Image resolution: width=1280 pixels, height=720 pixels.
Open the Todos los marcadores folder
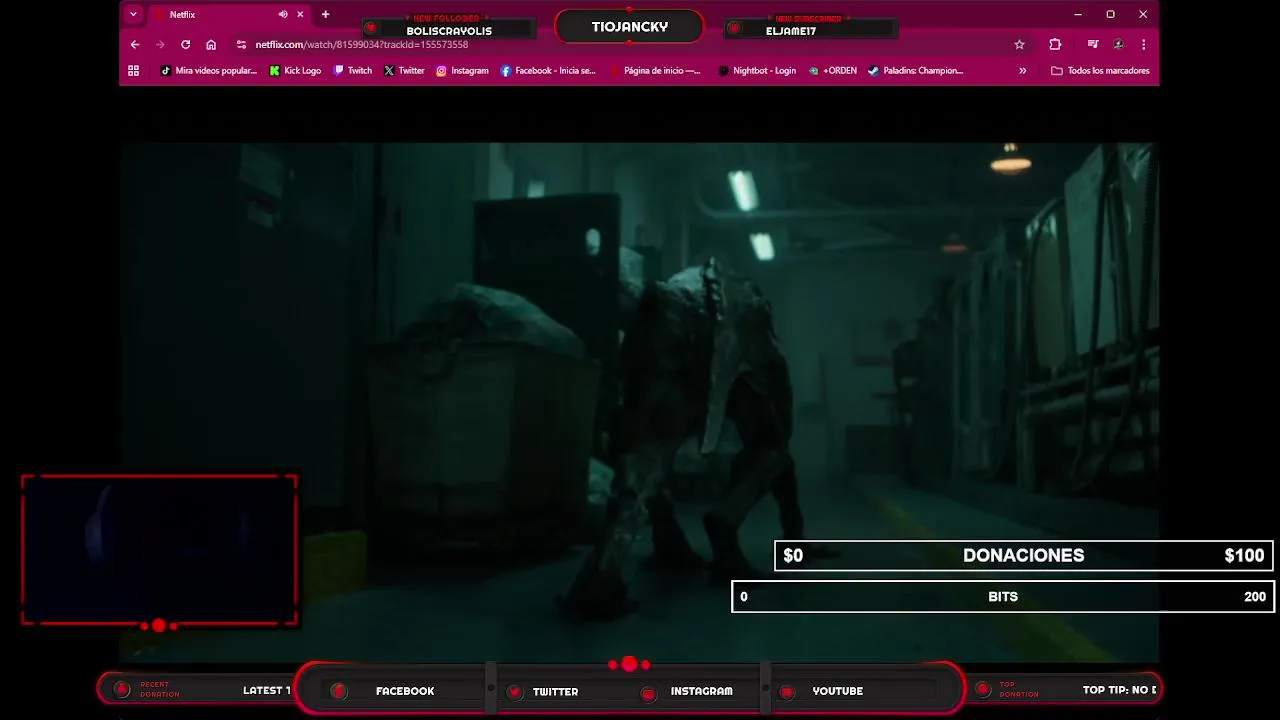1100,71
